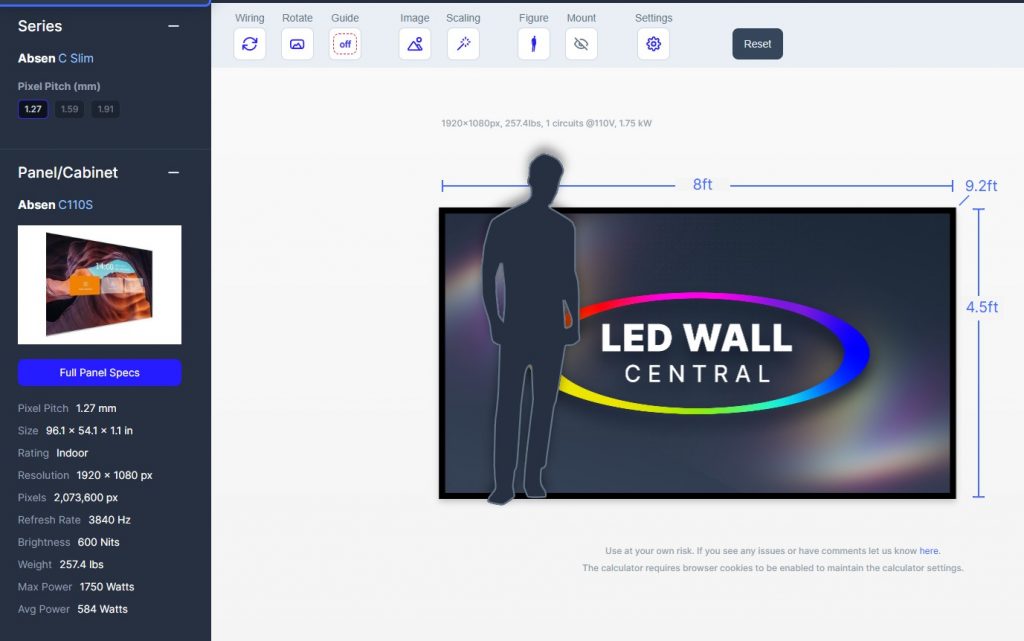
Task: Collapse the Series section
Action: point(173,26)
